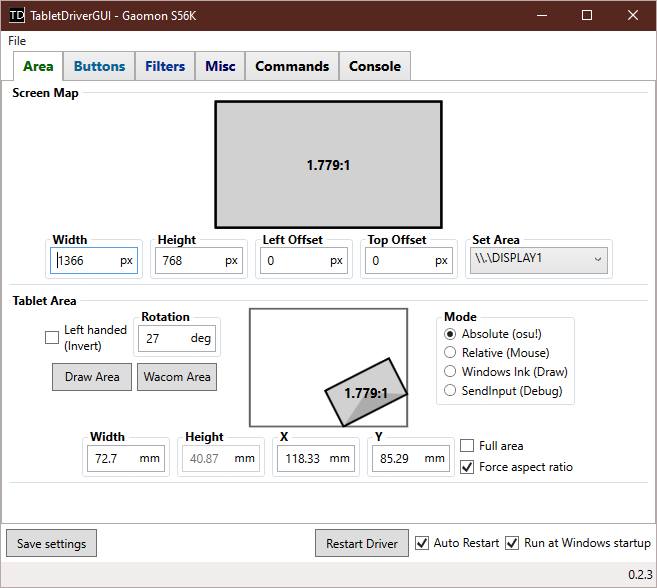Viewport: 657px width, 588px height.
Task: Click the Screen Map Height field showing 768
Action: click(199, 261)
